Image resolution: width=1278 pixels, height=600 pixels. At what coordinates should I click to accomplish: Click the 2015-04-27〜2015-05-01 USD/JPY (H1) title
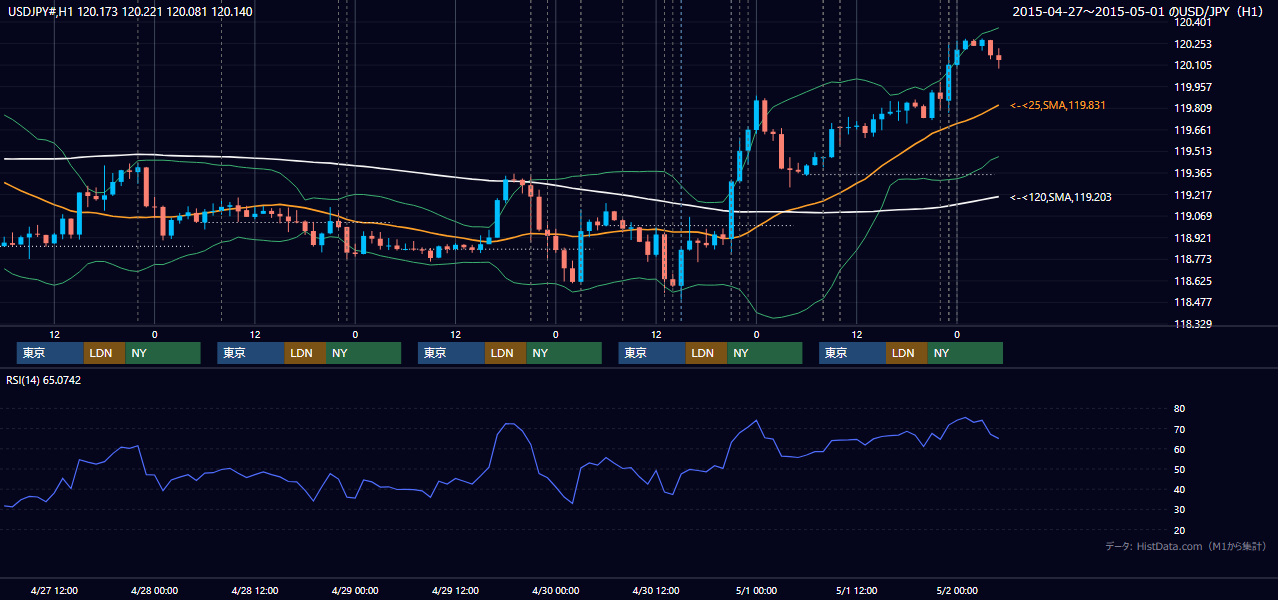tap(1139, 12)
